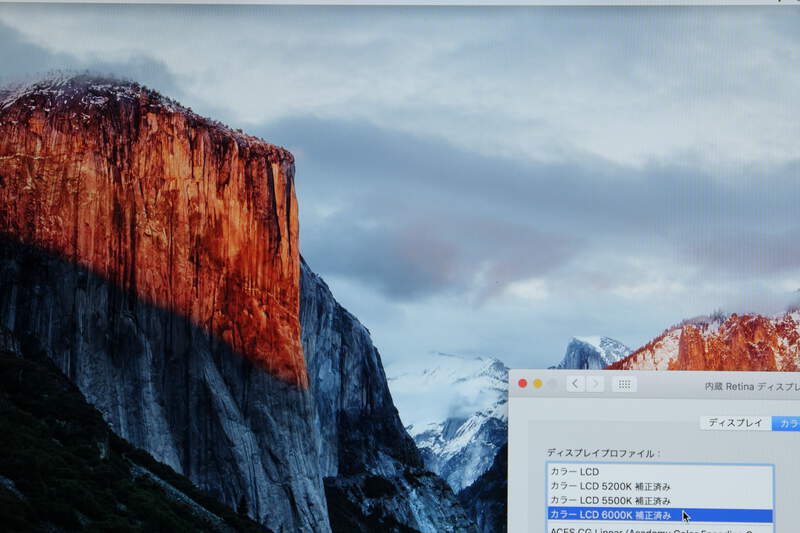This screenshot has width=800, height=533.
Task: Select カラー LCD 6000K 補正済み profile
Action: [660, 515]
